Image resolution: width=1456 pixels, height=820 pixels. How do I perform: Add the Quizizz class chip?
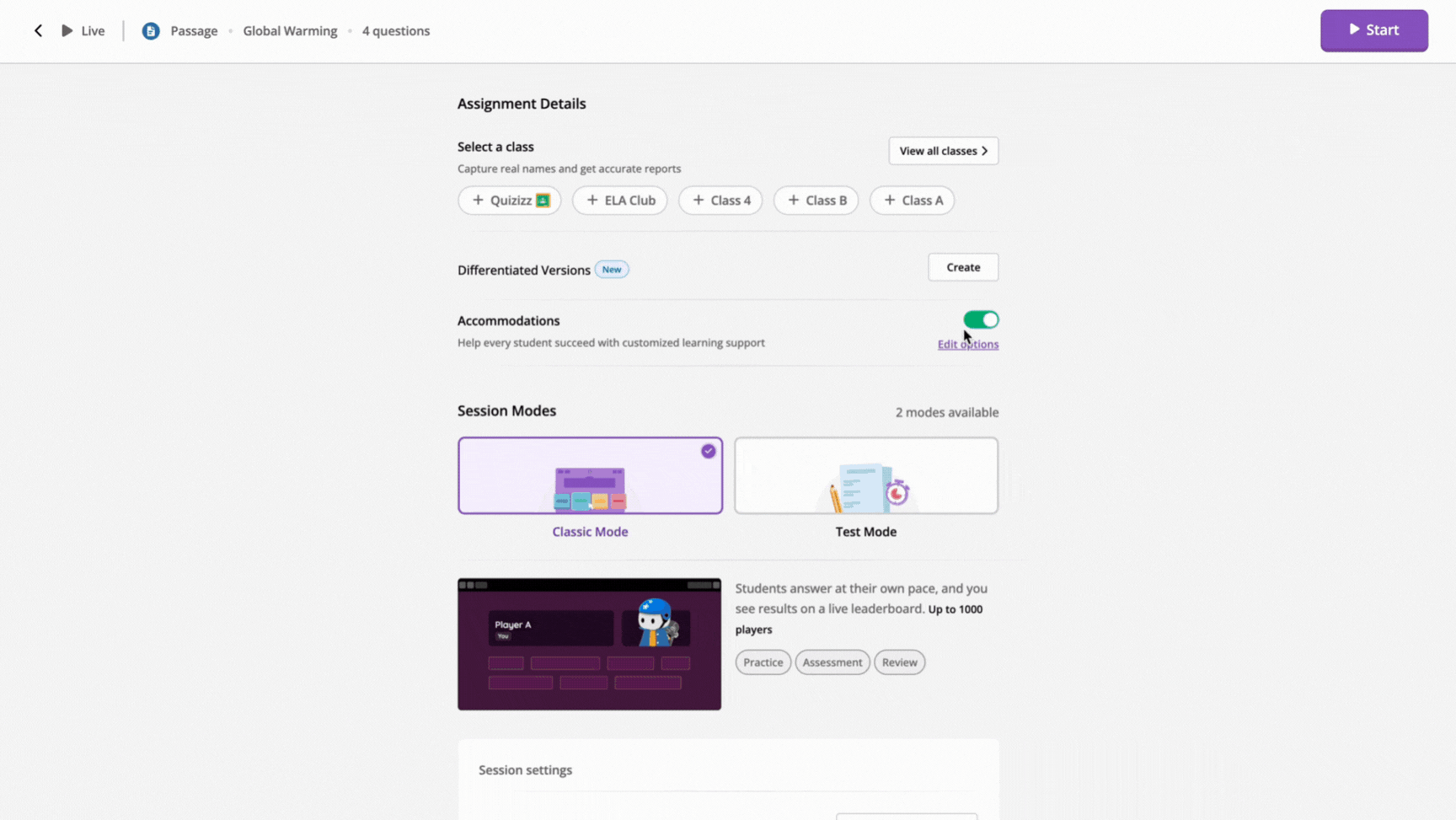509,201
